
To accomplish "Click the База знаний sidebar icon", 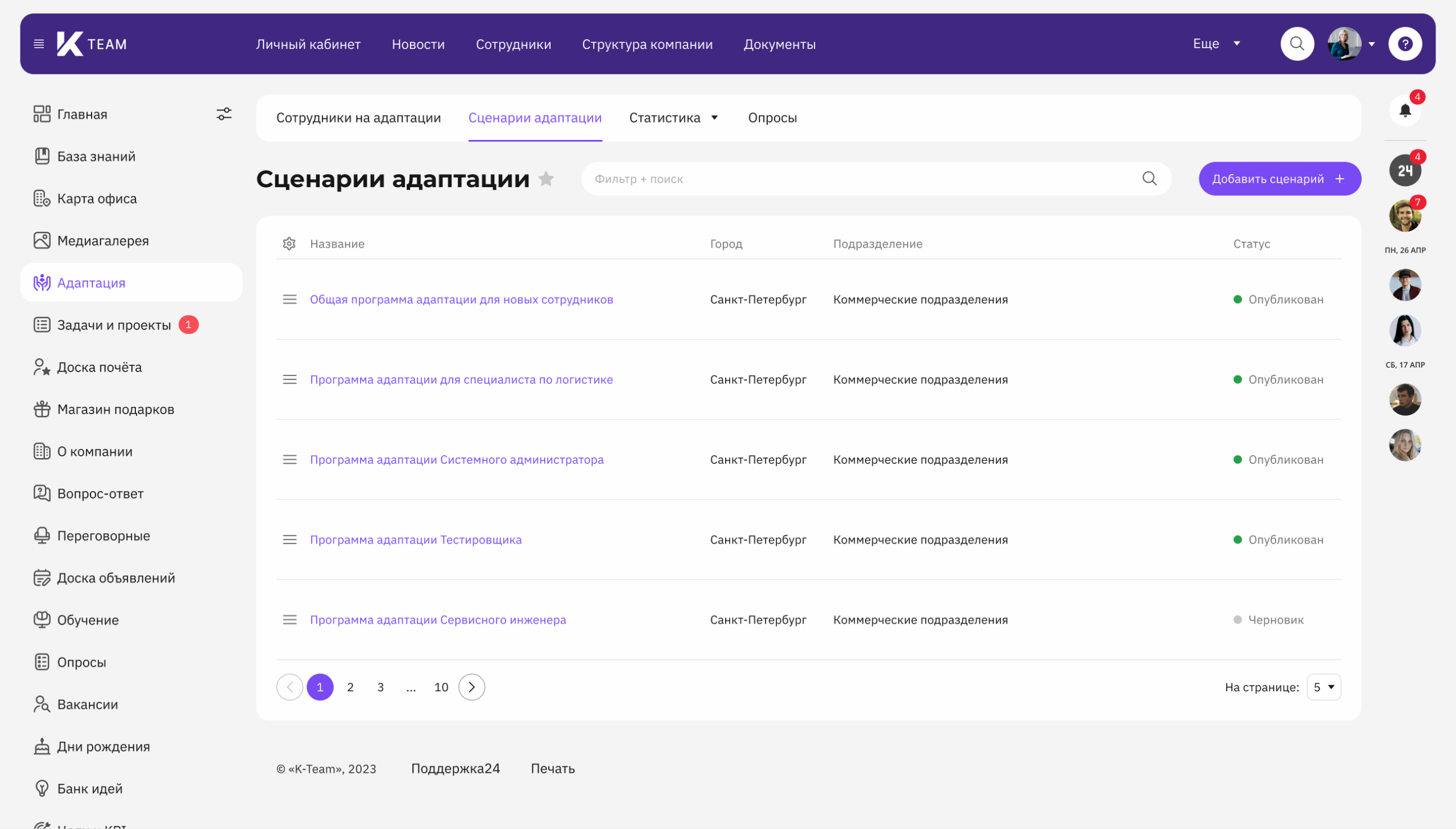I will (x=42, y=156).
